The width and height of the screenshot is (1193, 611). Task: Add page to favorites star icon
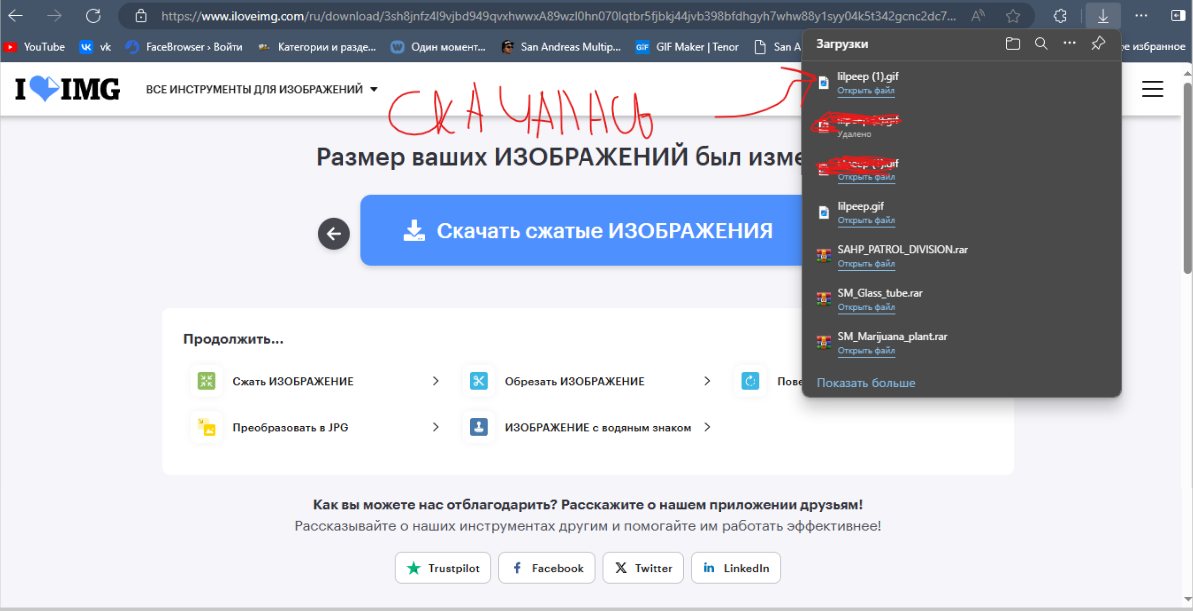coord(1013,16)
